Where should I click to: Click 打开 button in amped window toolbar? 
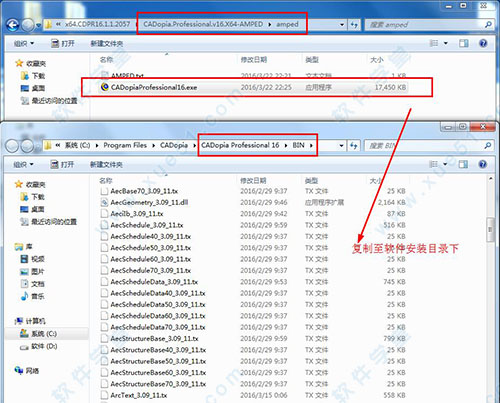(x=63, y=43)
